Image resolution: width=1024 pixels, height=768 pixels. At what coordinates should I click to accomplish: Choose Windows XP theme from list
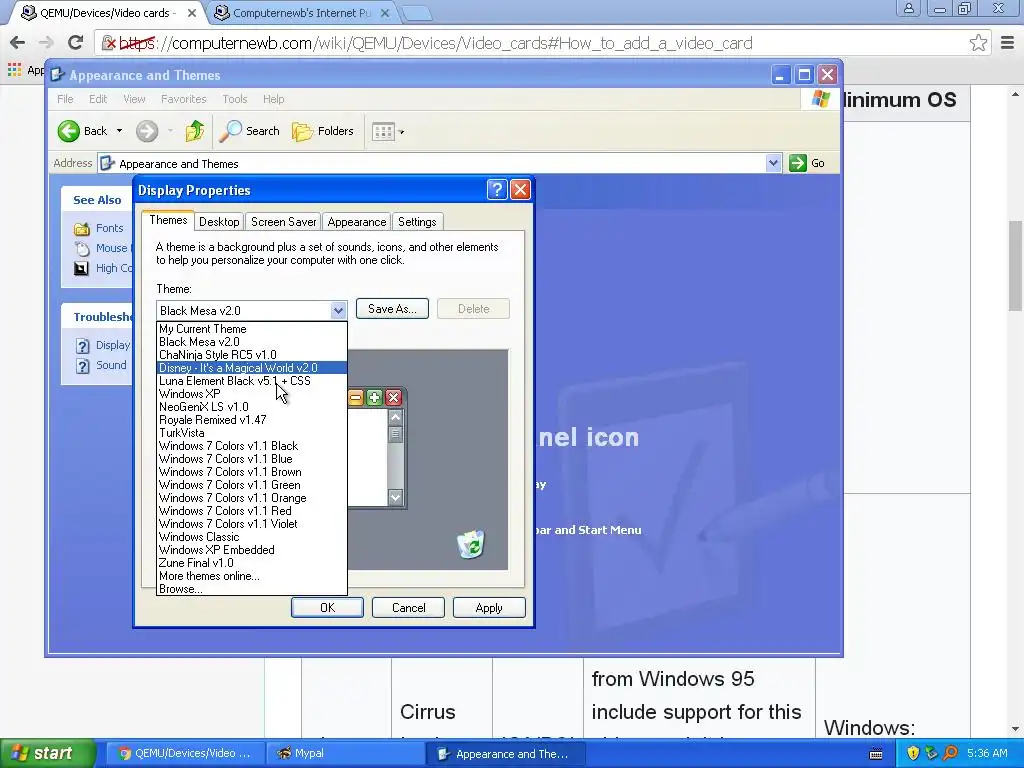pos(252,394)
